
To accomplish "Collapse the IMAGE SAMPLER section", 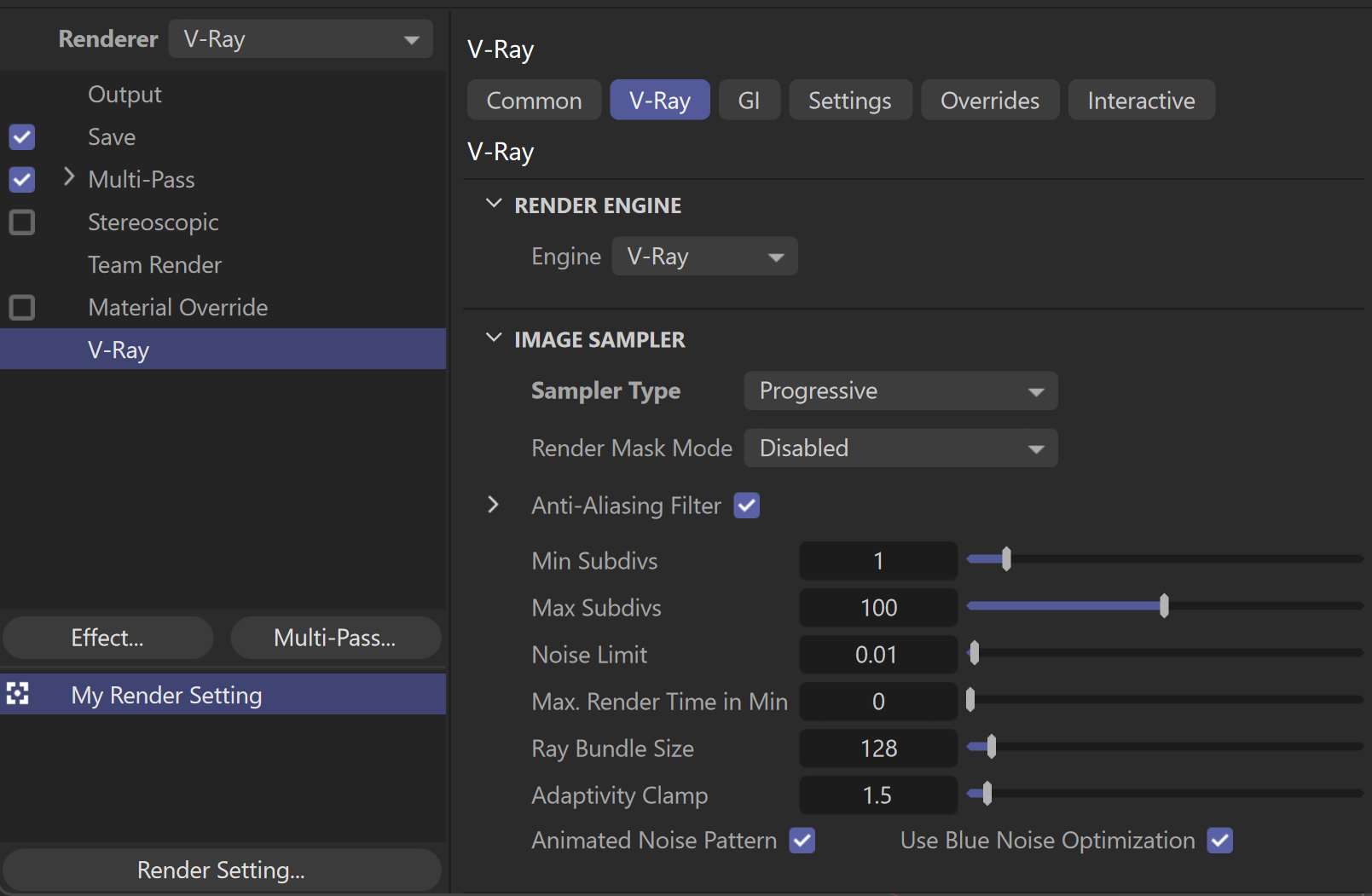I will [493, 338].
